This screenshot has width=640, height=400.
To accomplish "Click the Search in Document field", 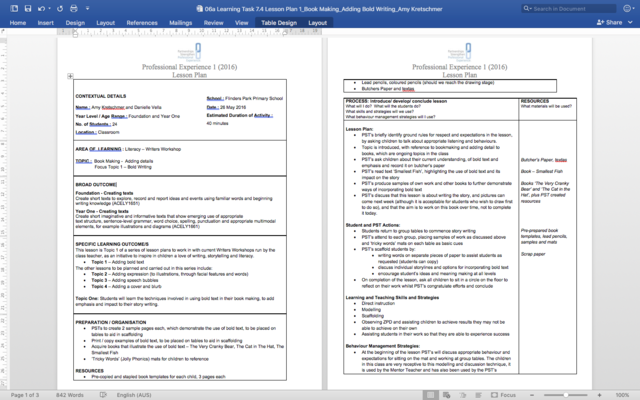I will point(569,8).
